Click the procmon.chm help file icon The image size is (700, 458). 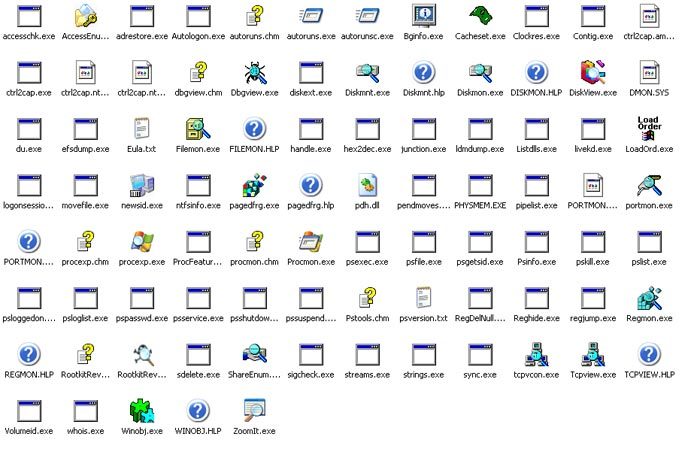click(x=254, y=241)
